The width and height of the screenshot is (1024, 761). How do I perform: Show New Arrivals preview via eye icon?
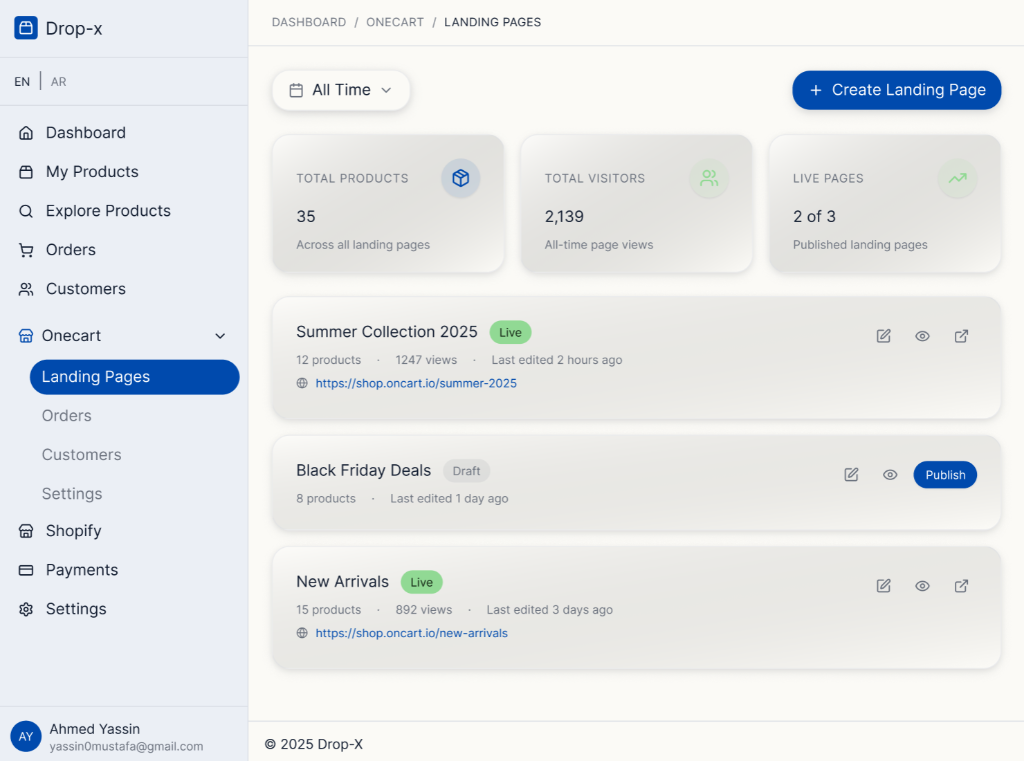(922, 586)
